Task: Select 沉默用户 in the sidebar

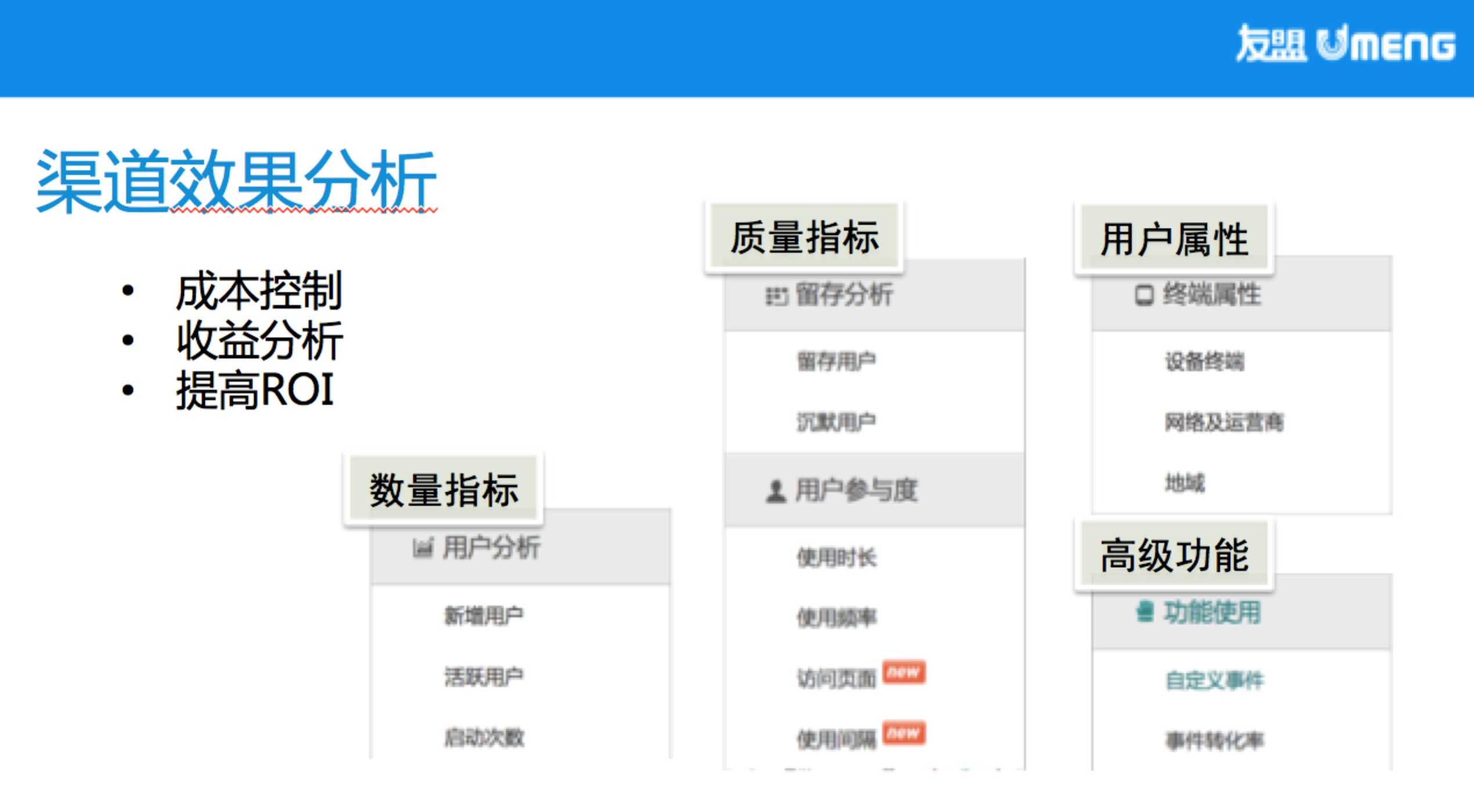Action: [x=836, y=422]
